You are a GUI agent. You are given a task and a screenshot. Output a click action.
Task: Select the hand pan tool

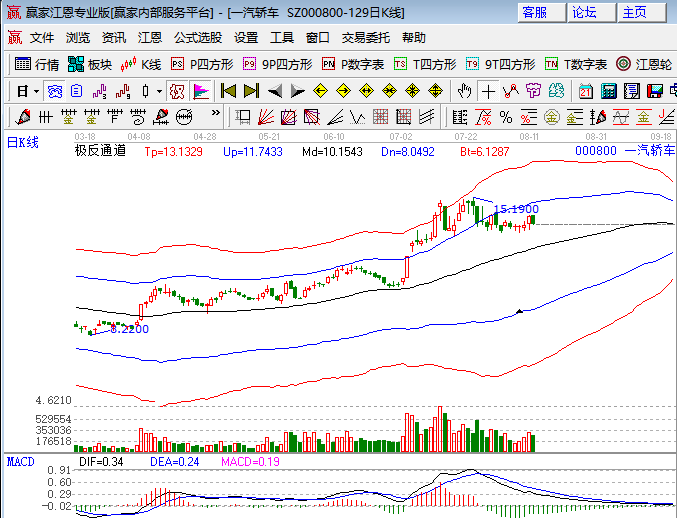(465, 92)
